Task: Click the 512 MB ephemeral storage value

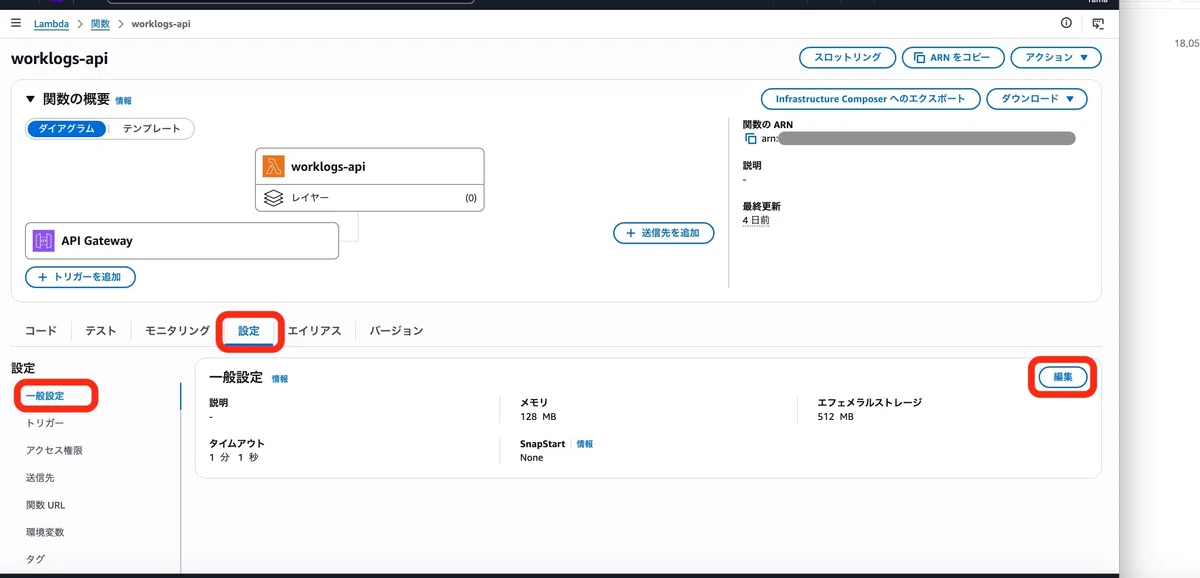Action: coord(836,416)
